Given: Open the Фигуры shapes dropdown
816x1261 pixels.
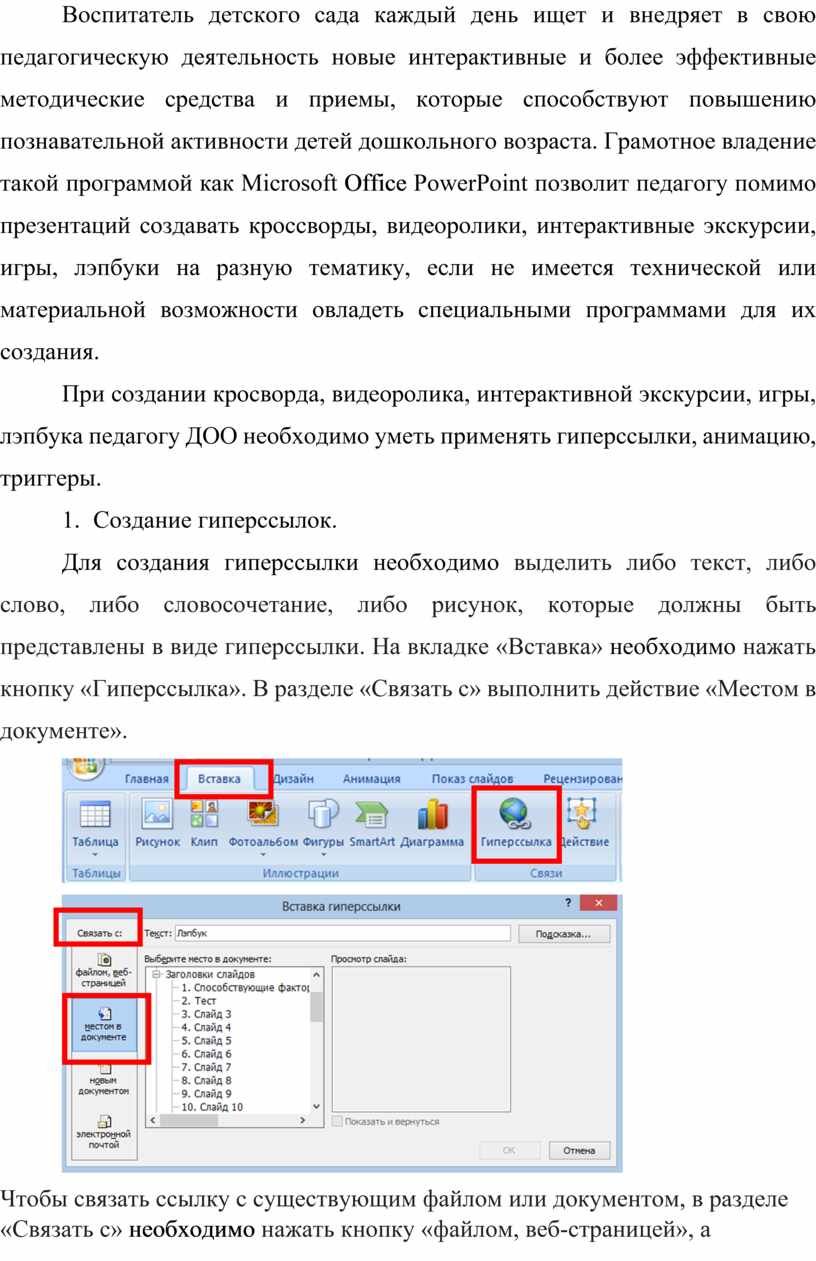Looking at the screenshot, I should 323,855.
